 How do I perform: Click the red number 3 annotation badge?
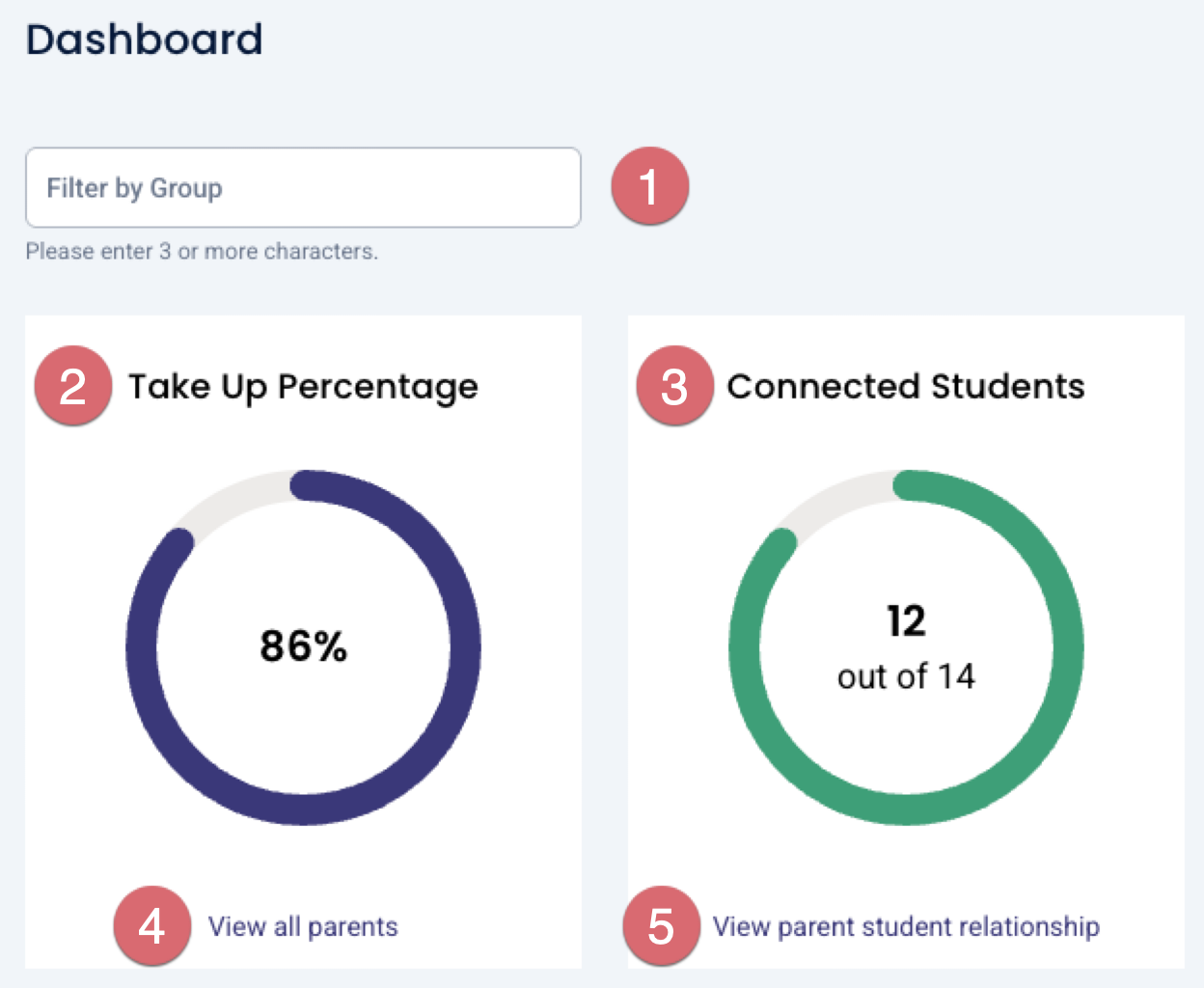pos(674,386)
